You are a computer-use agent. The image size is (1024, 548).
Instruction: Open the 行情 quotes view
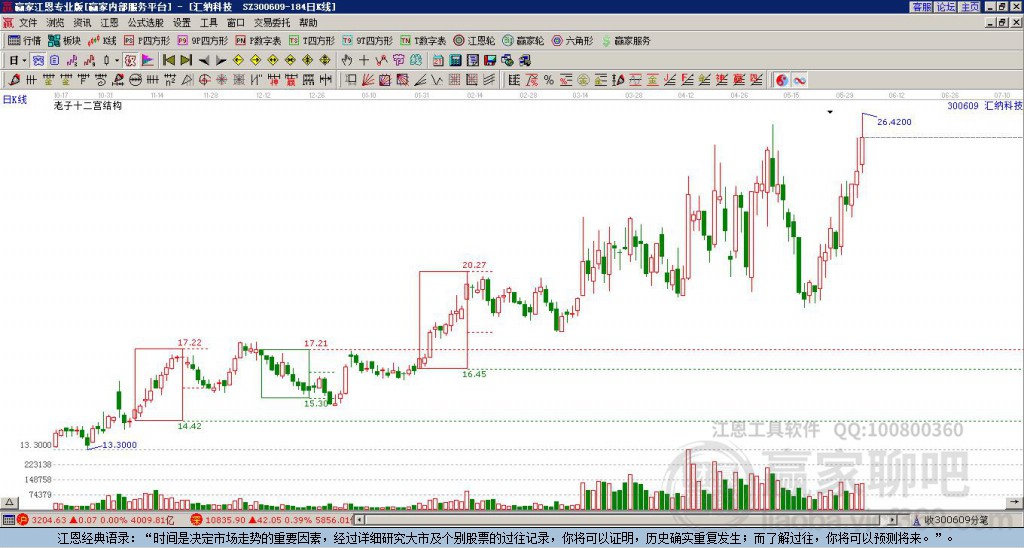(x=25, y=40)
